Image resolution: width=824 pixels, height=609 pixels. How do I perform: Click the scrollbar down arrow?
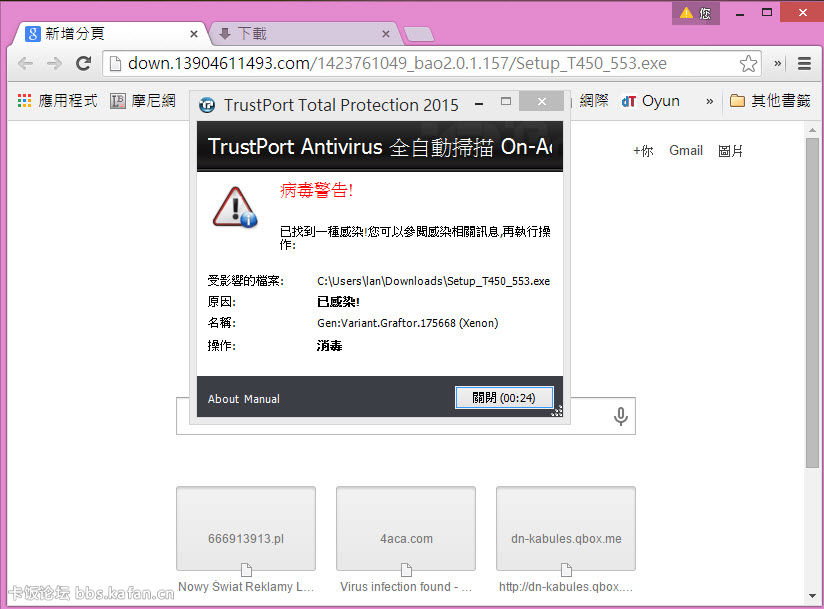tap(812, 596)
